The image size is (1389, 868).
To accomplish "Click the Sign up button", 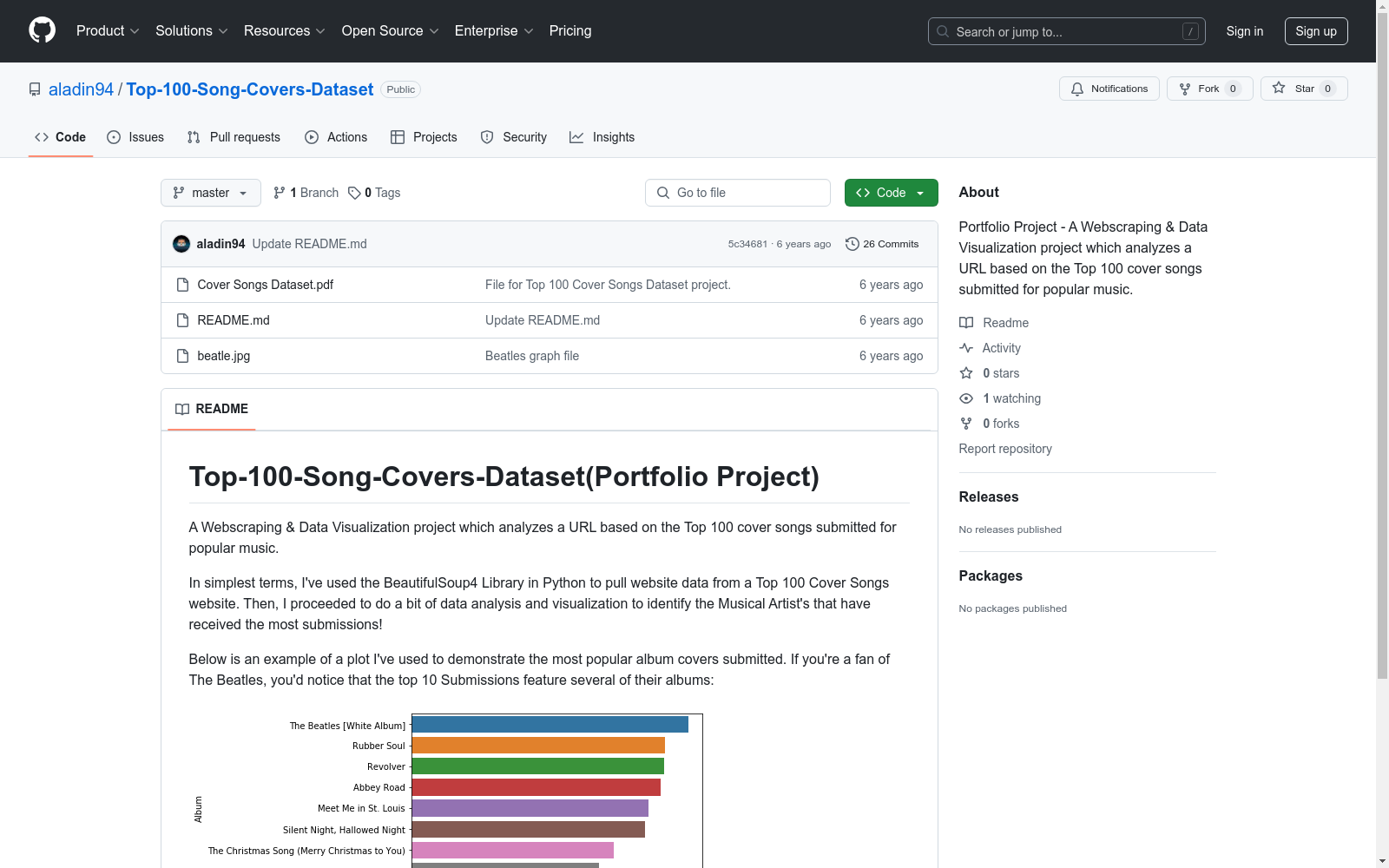I will point(1316,31).
